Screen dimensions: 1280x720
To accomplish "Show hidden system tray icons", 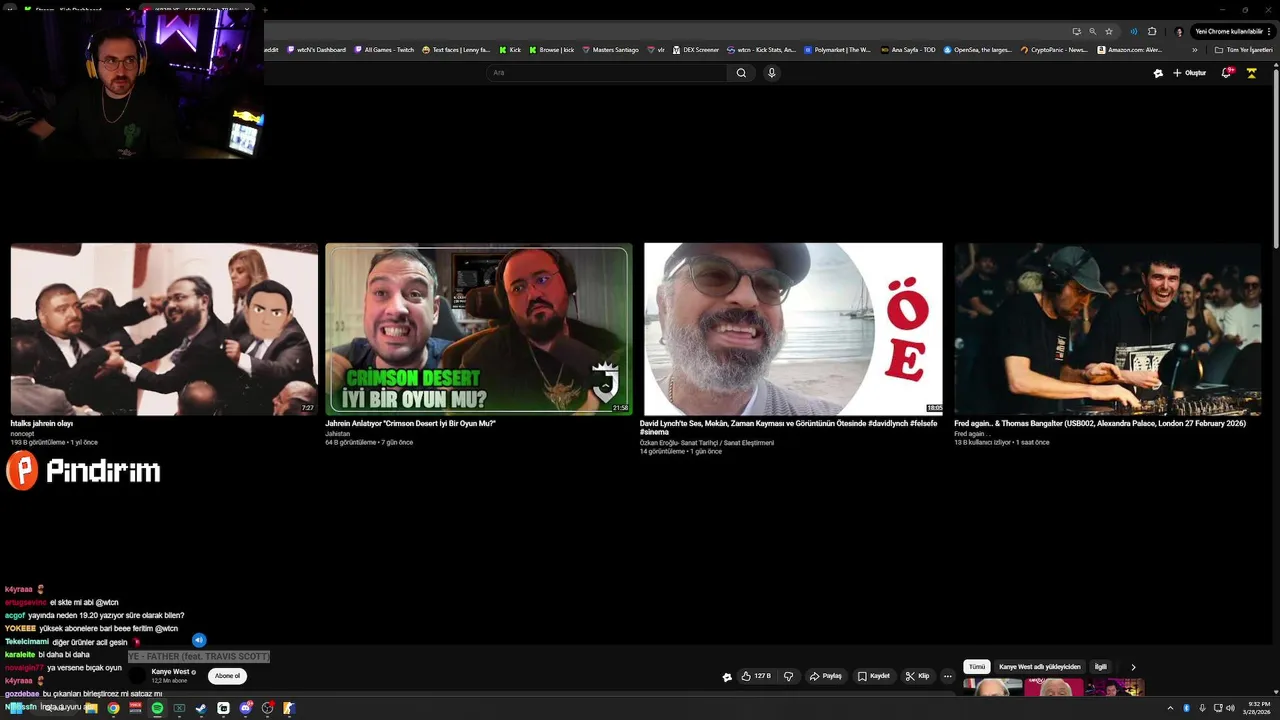I will tap(1170, 708).
